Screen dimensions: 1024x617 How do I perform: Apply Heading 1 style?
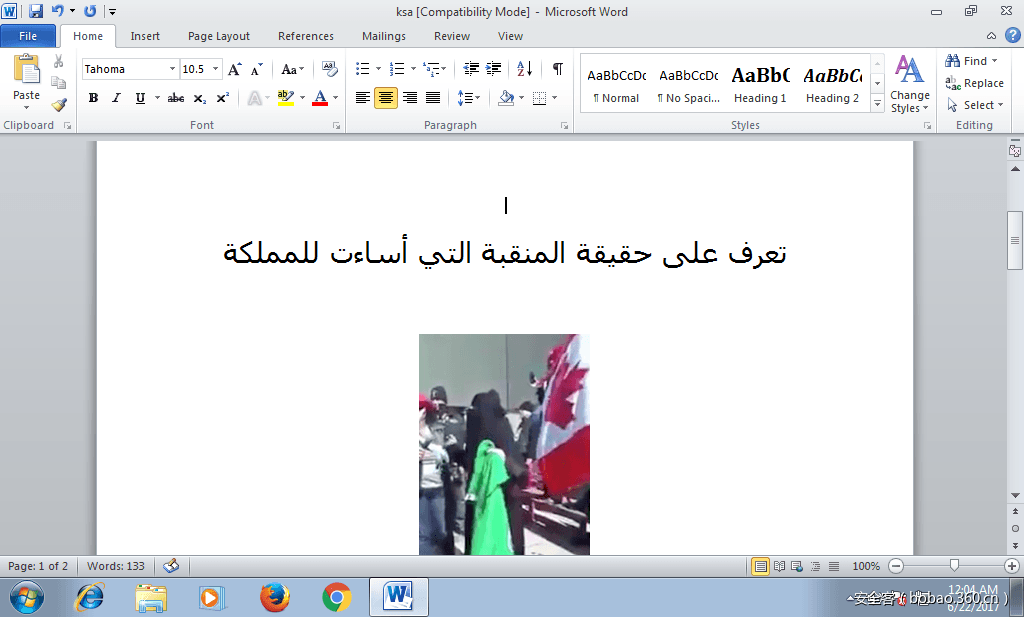760,82
